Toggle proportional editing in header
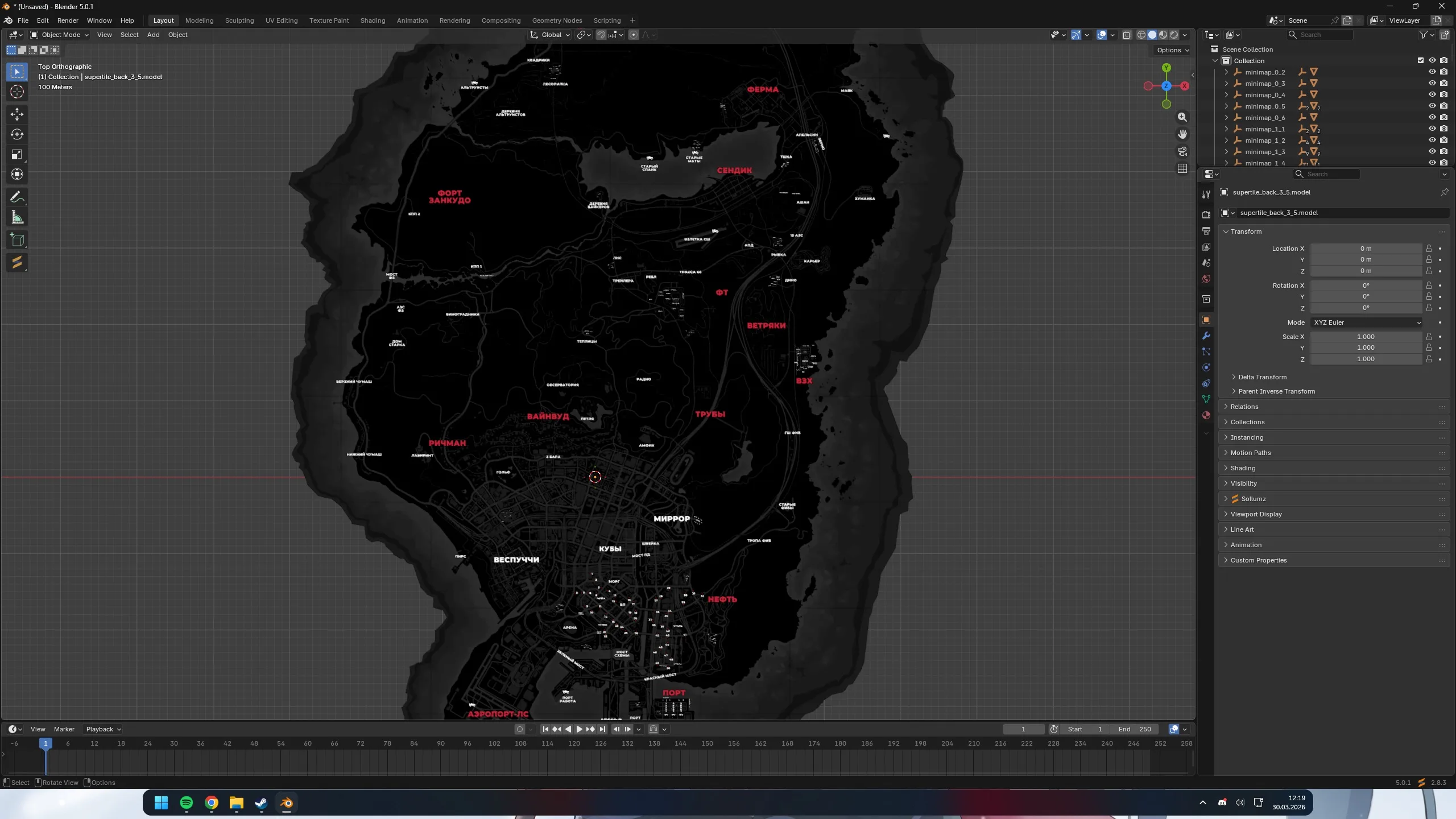1456x819 pixels. 634,35
